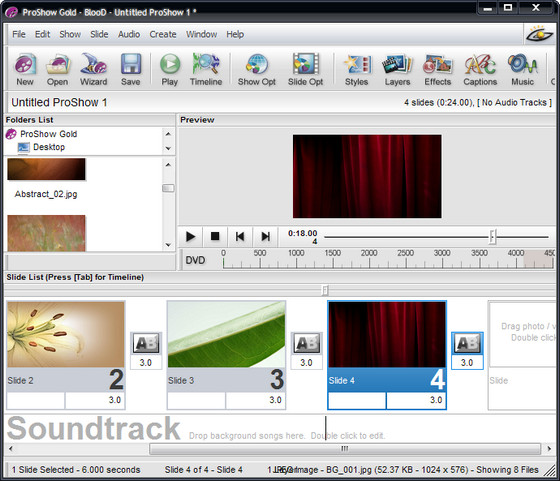
Task: Click the transition icon after Slide 3
Action: pyautogui.click(x=307, y=343)
